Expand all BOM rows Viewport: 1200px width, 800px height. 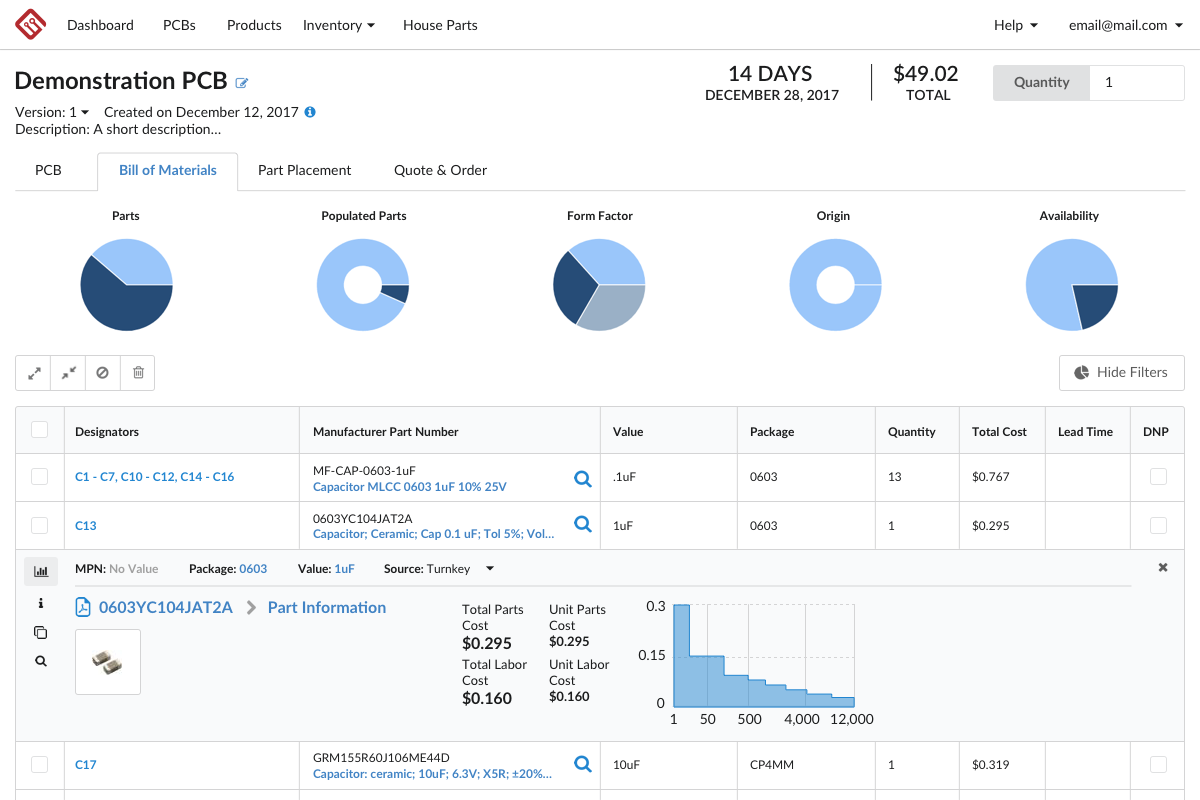click(34, 372)
